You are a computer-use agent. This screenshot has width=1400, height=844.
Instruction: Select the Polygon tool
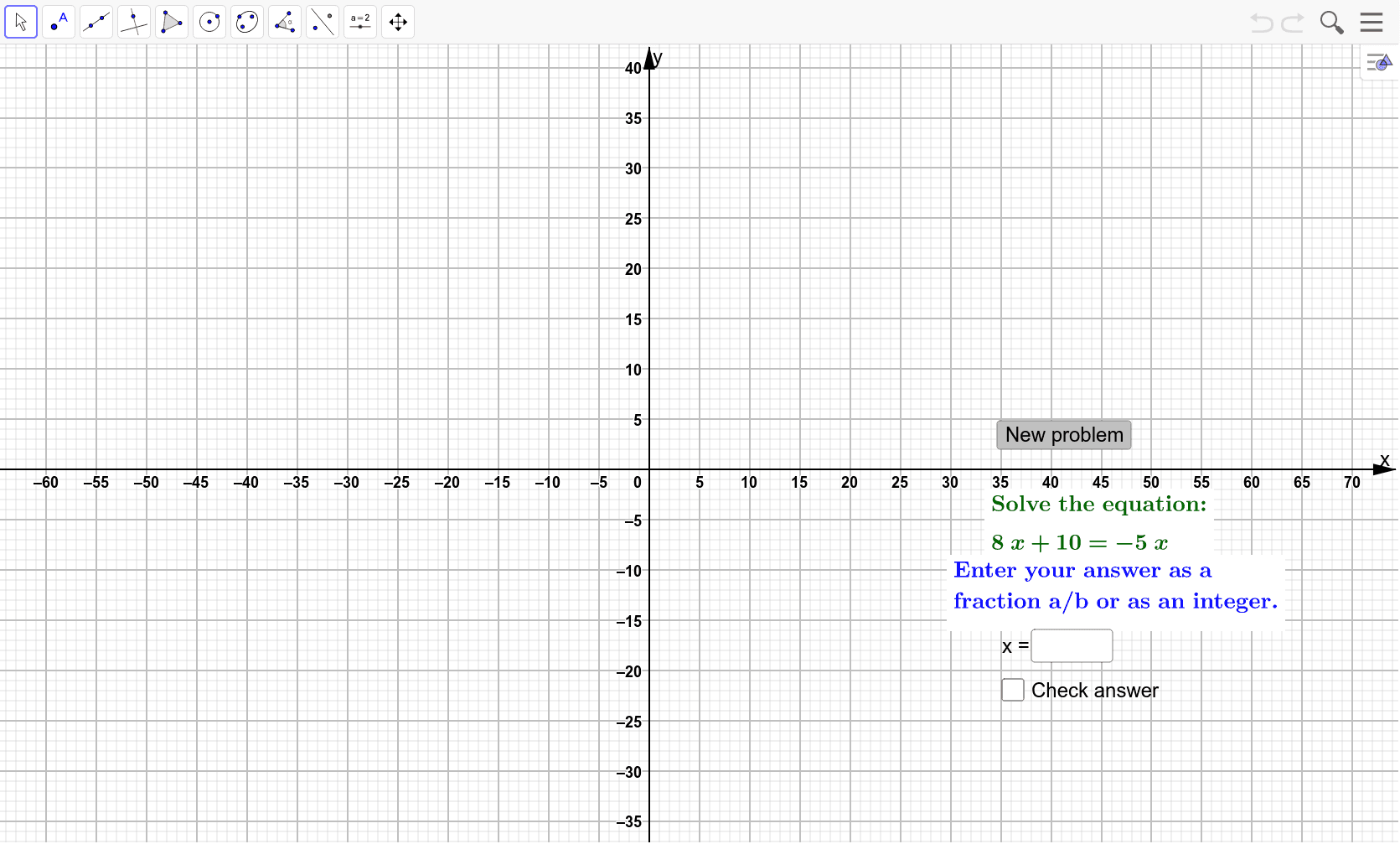[172, 22]
